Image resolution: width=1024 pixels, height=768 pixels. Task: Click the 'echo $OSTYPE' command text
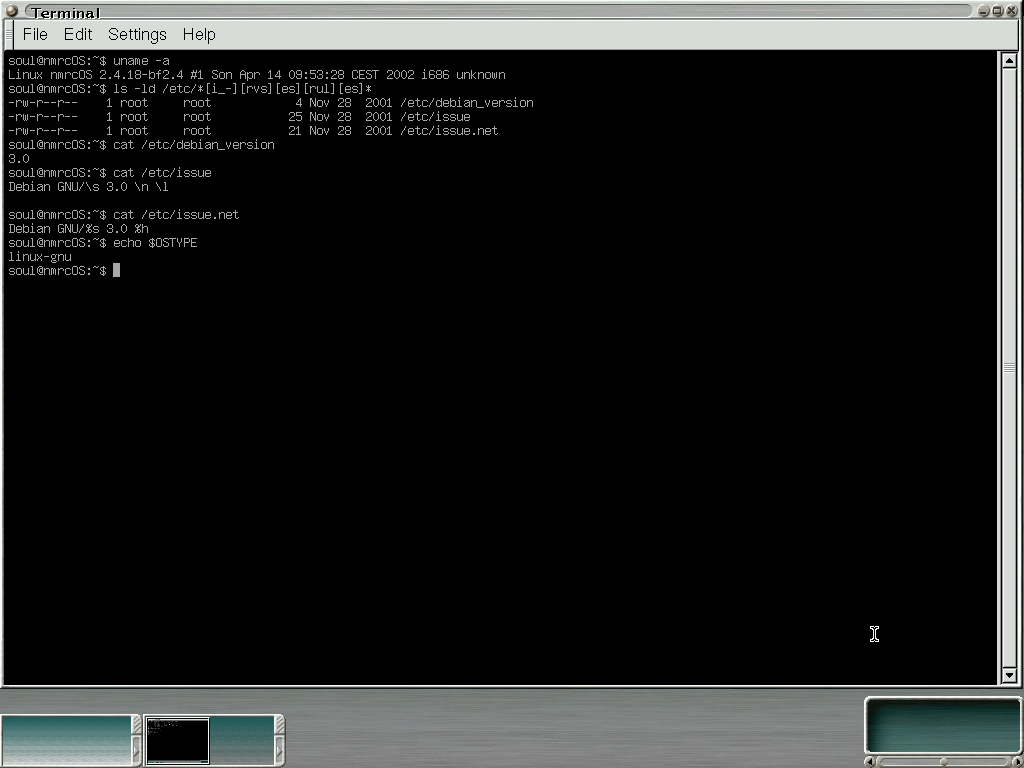155,243
